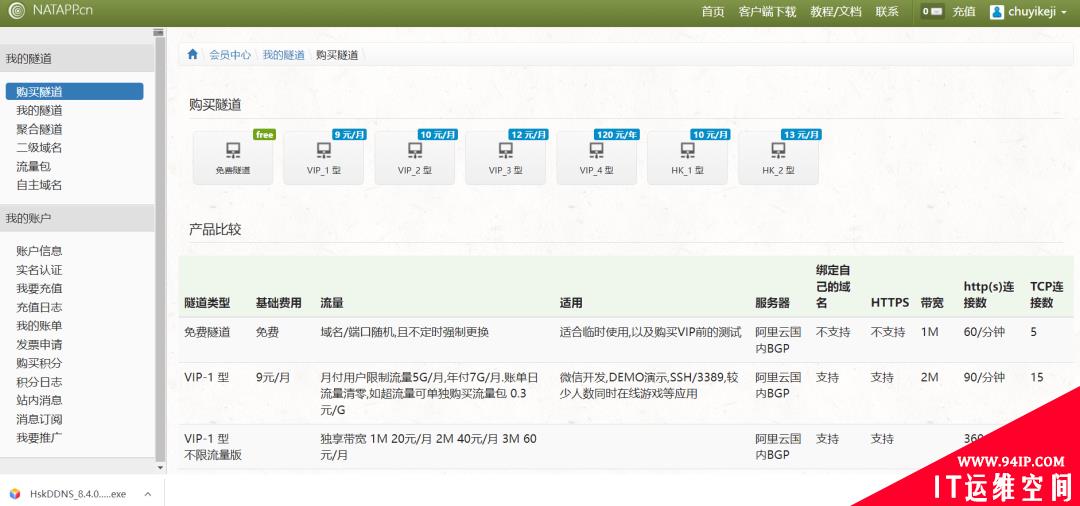The image size is (1080, 506).
Task: Click the 9元/月 price cell
Action: (273, 377)
